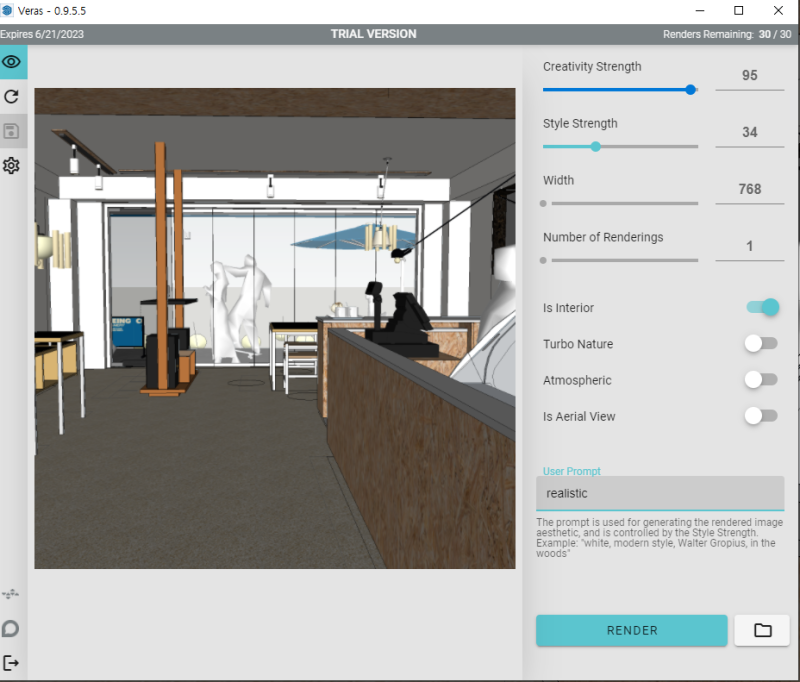Enable the Is Aerial View switch
This screenshot has height=682, width=800.
click(x=761, y=416)
